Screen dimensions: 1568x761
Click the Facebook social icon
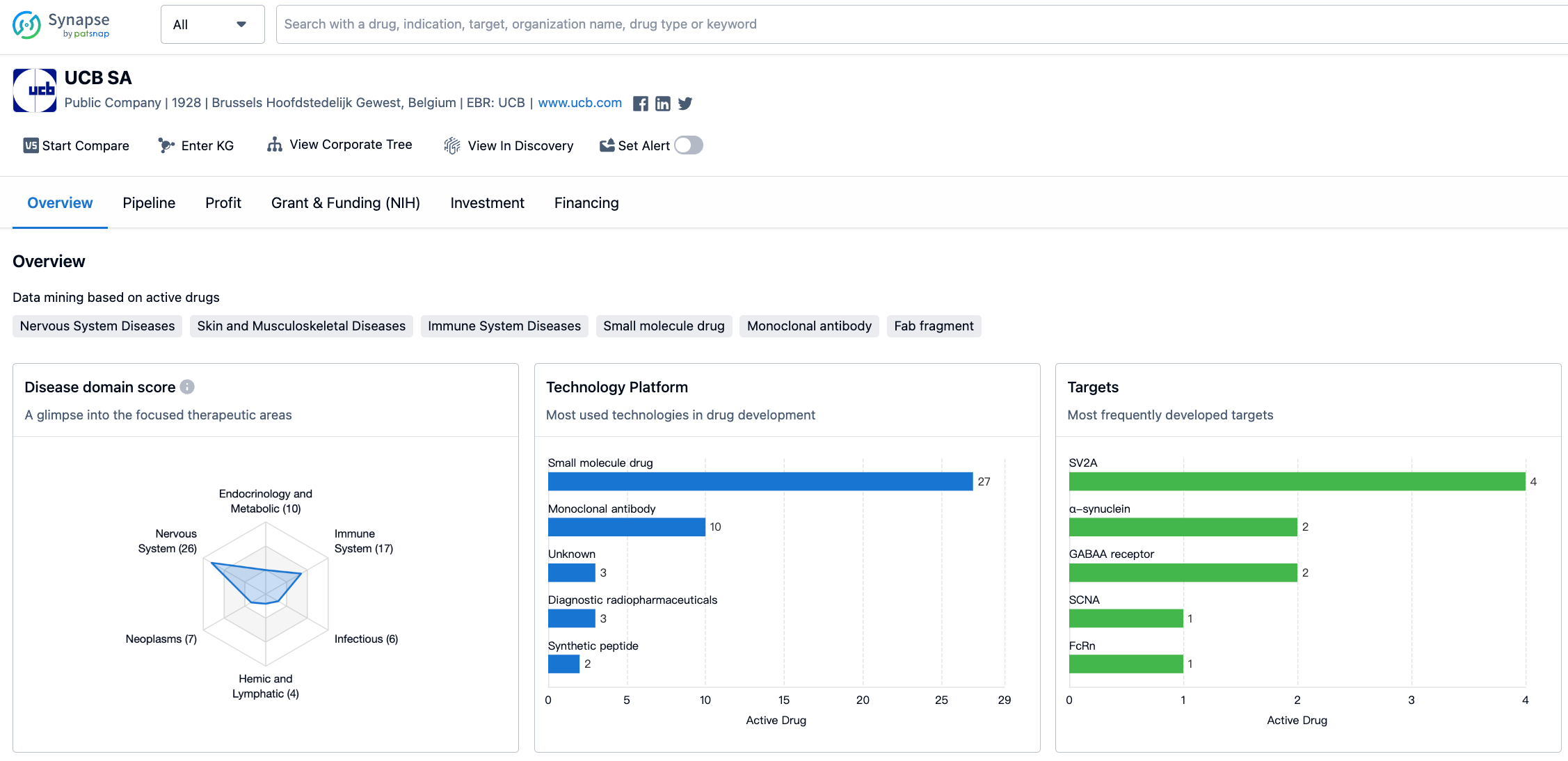coord(641,104)
